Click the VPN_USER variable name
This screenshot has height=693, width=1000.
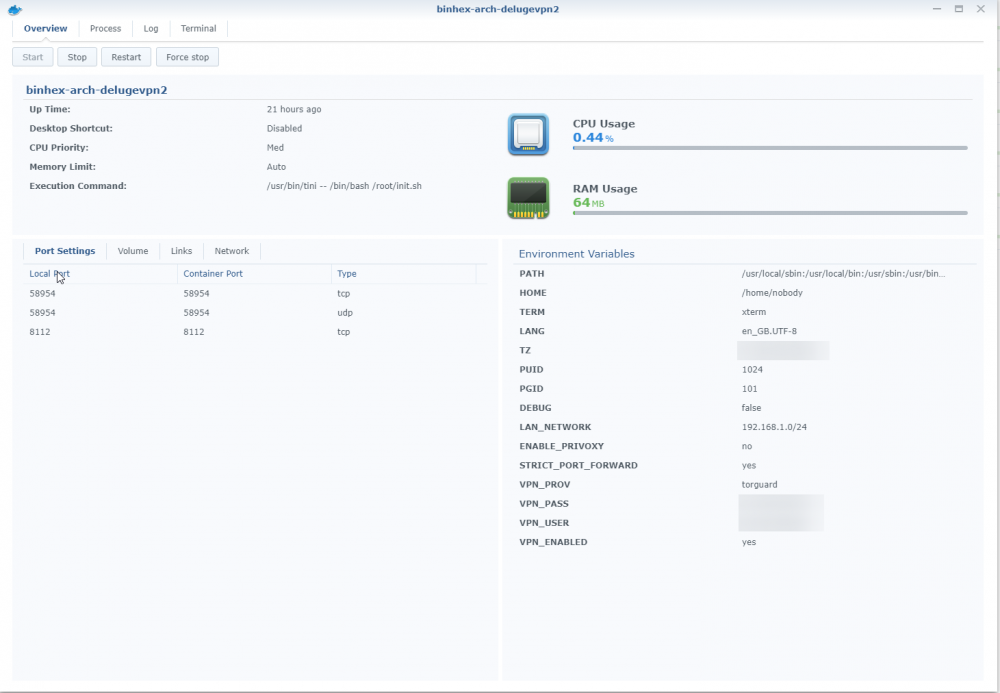coord(544,523)
